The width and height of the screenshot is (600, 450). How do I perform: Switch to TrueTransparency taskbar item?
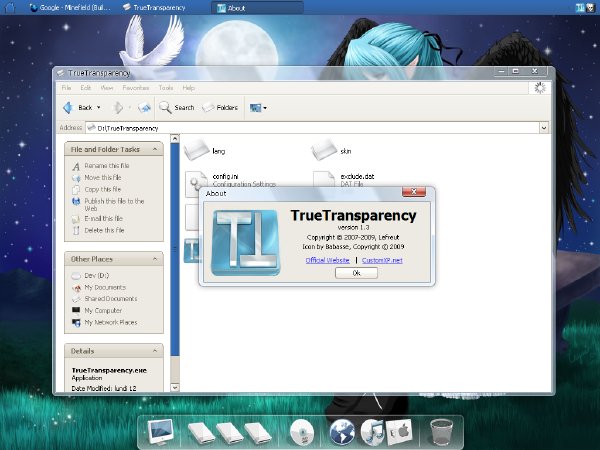point(155,7)
